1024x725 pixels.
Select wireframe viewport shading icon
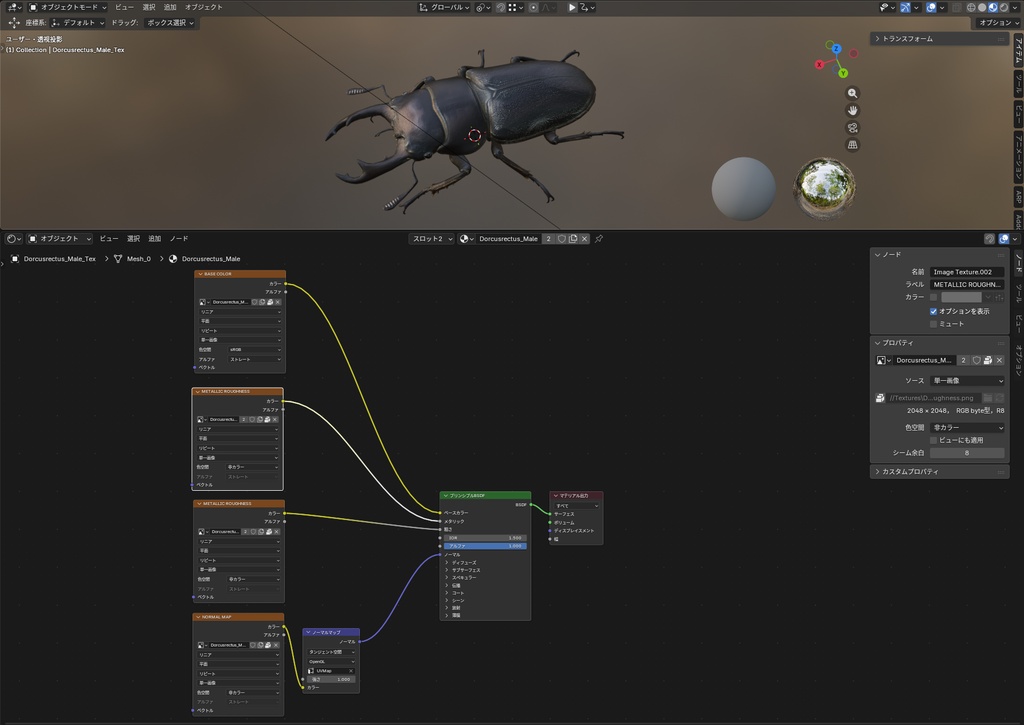point(971,7)
